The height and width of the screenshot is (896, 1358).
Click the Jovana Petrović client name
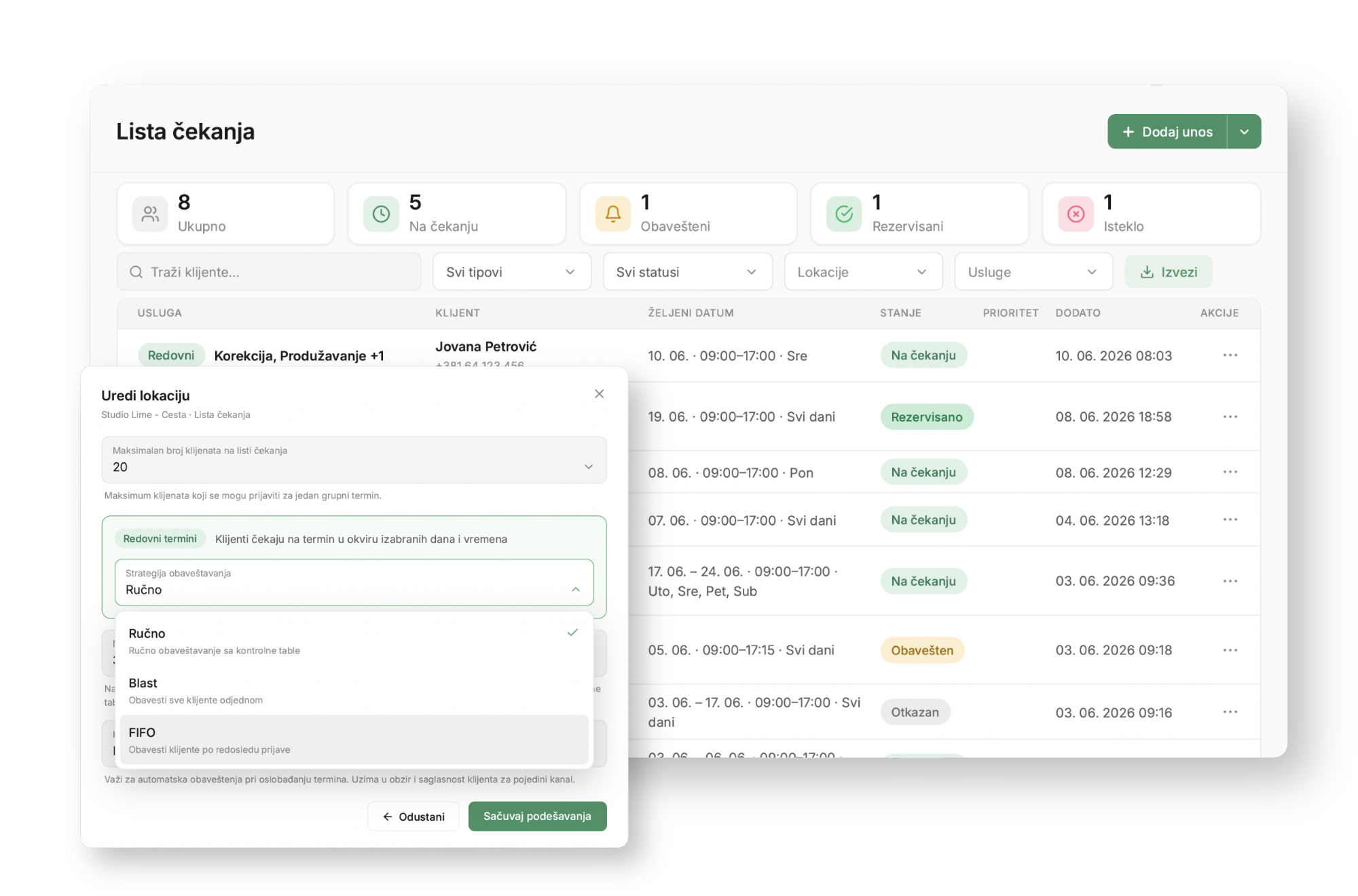click(485, 346)
